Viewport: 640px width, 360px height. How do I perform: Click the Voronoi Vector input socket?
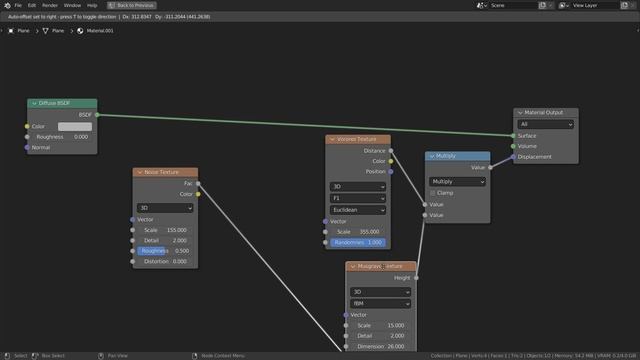pyautogui.click(x=325, y=222)
